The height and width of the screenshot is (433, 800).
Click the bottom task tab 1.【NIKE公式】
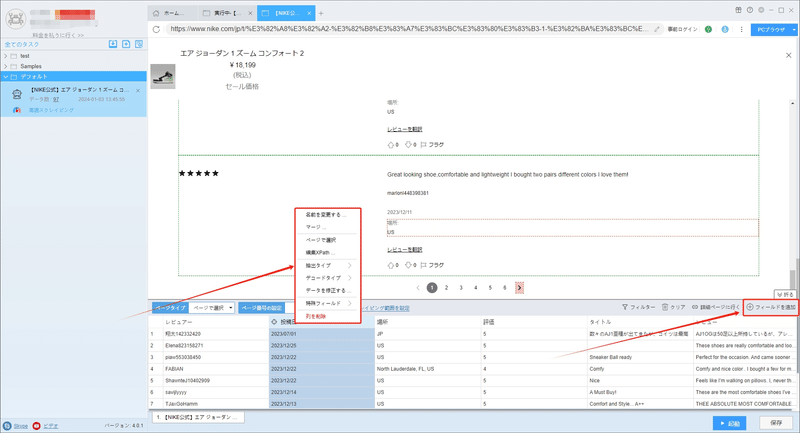coord(198,417)
